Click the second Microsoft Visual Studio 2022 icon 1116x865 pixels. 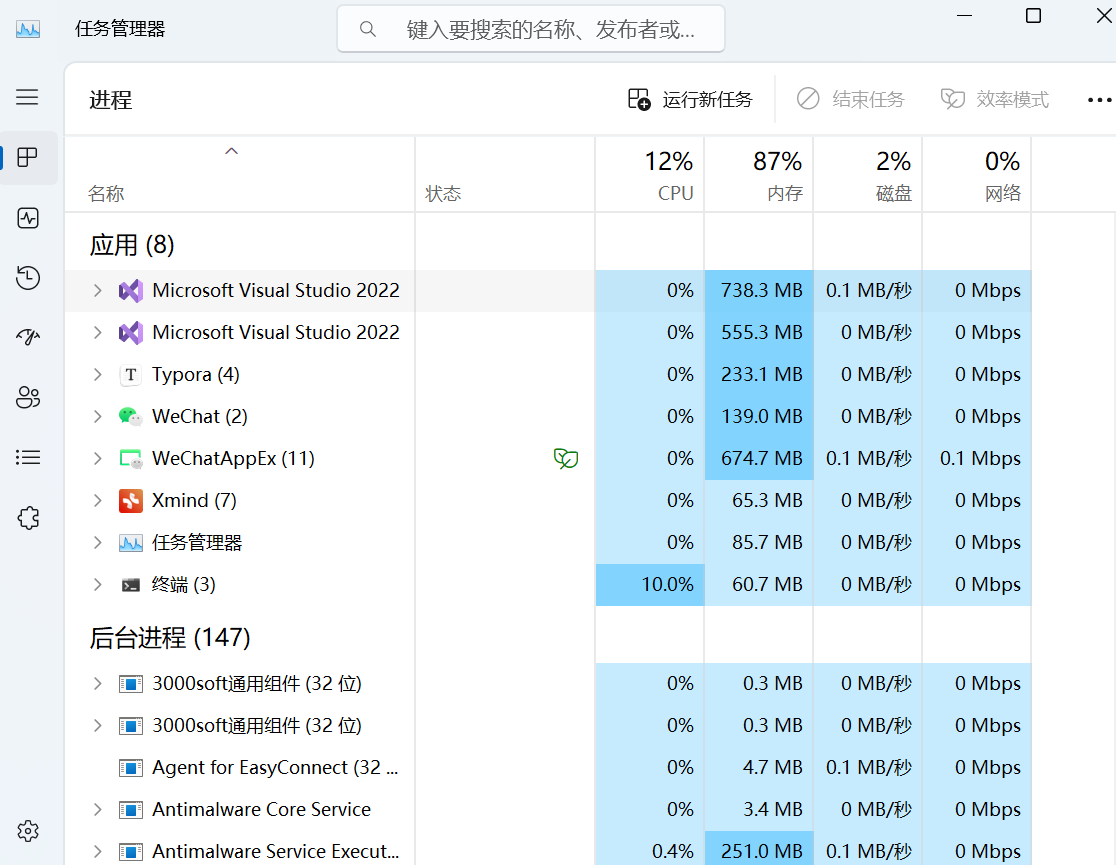pyautogui.click(x=130, y=332)
